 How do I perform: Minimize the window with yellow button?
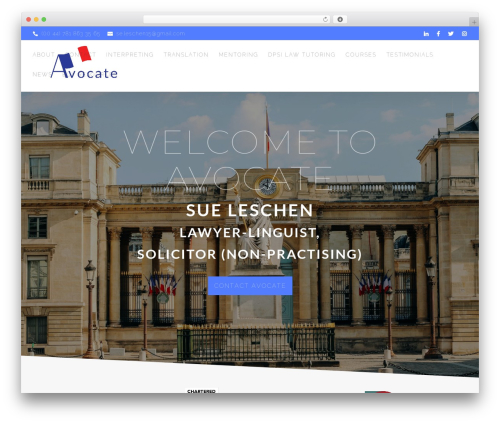tap(36, 19)
